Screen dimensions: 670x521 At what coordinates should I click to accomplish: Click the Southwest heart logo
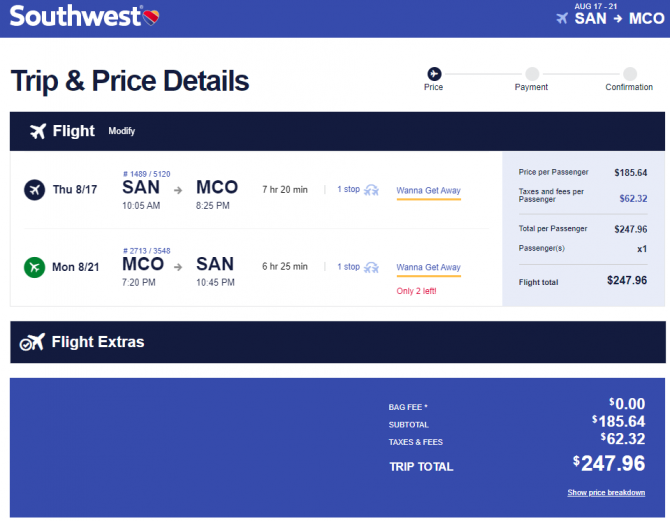coord(150,17)
